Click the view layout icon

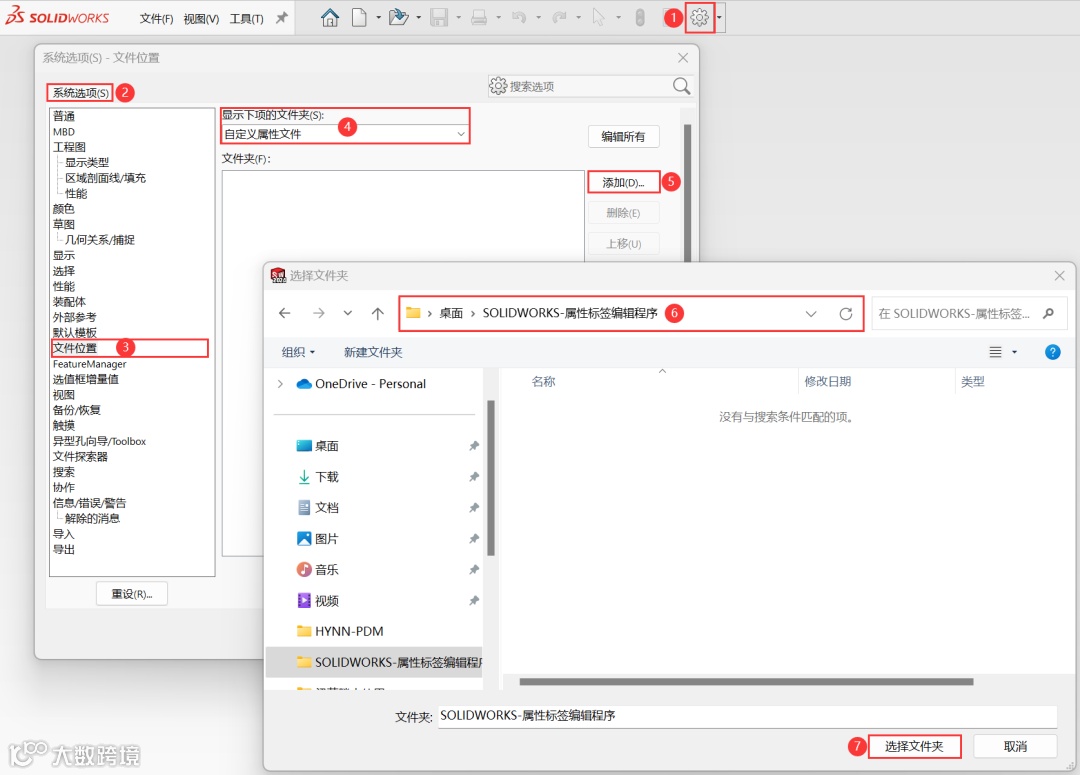[995, 352]
